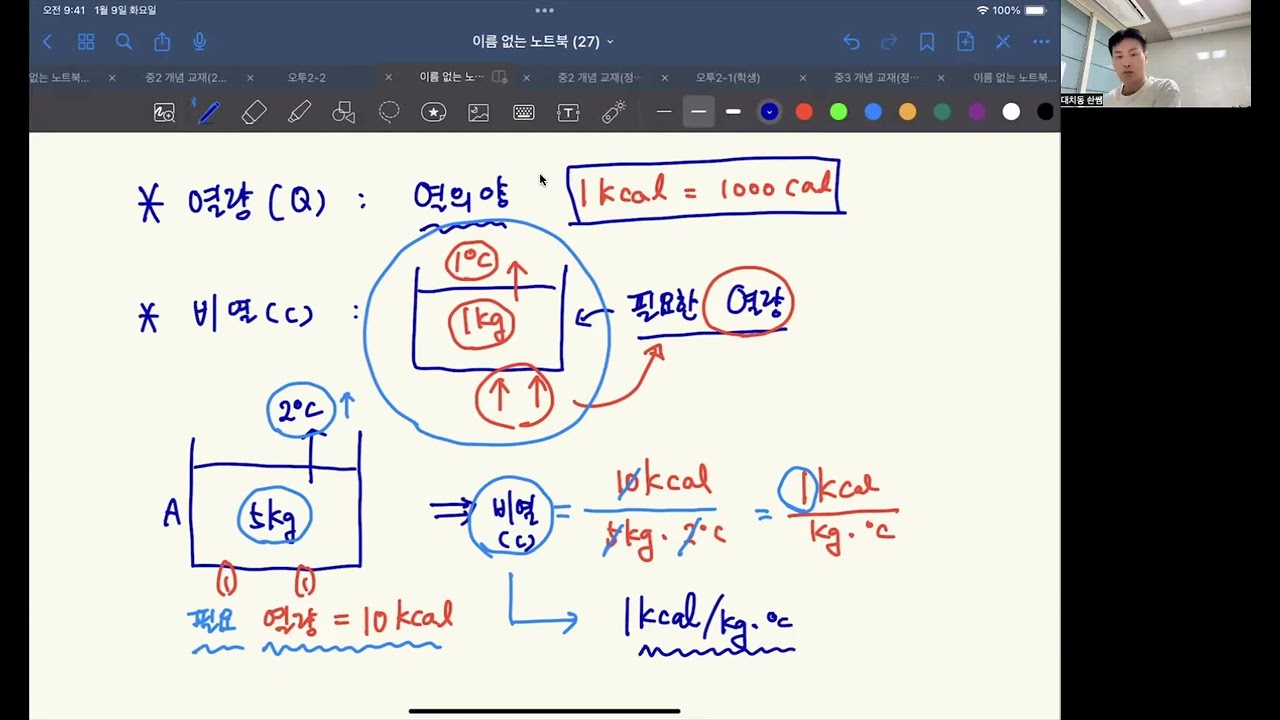Select the Text box tool
Viewport: 1280px width, 720px height.
pos(568,113)
